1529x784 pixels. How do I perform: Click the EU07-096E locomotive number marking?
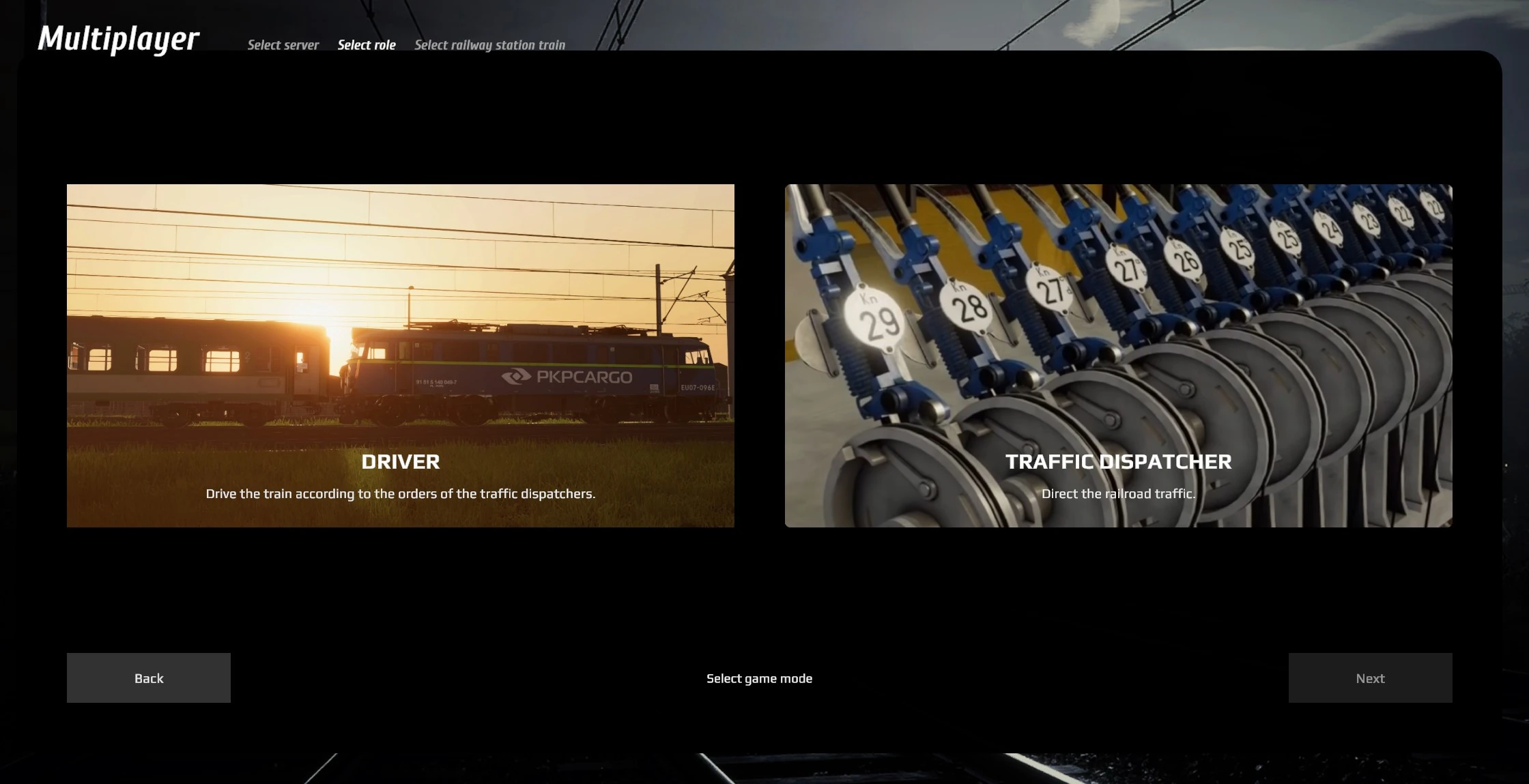[697, 388]
